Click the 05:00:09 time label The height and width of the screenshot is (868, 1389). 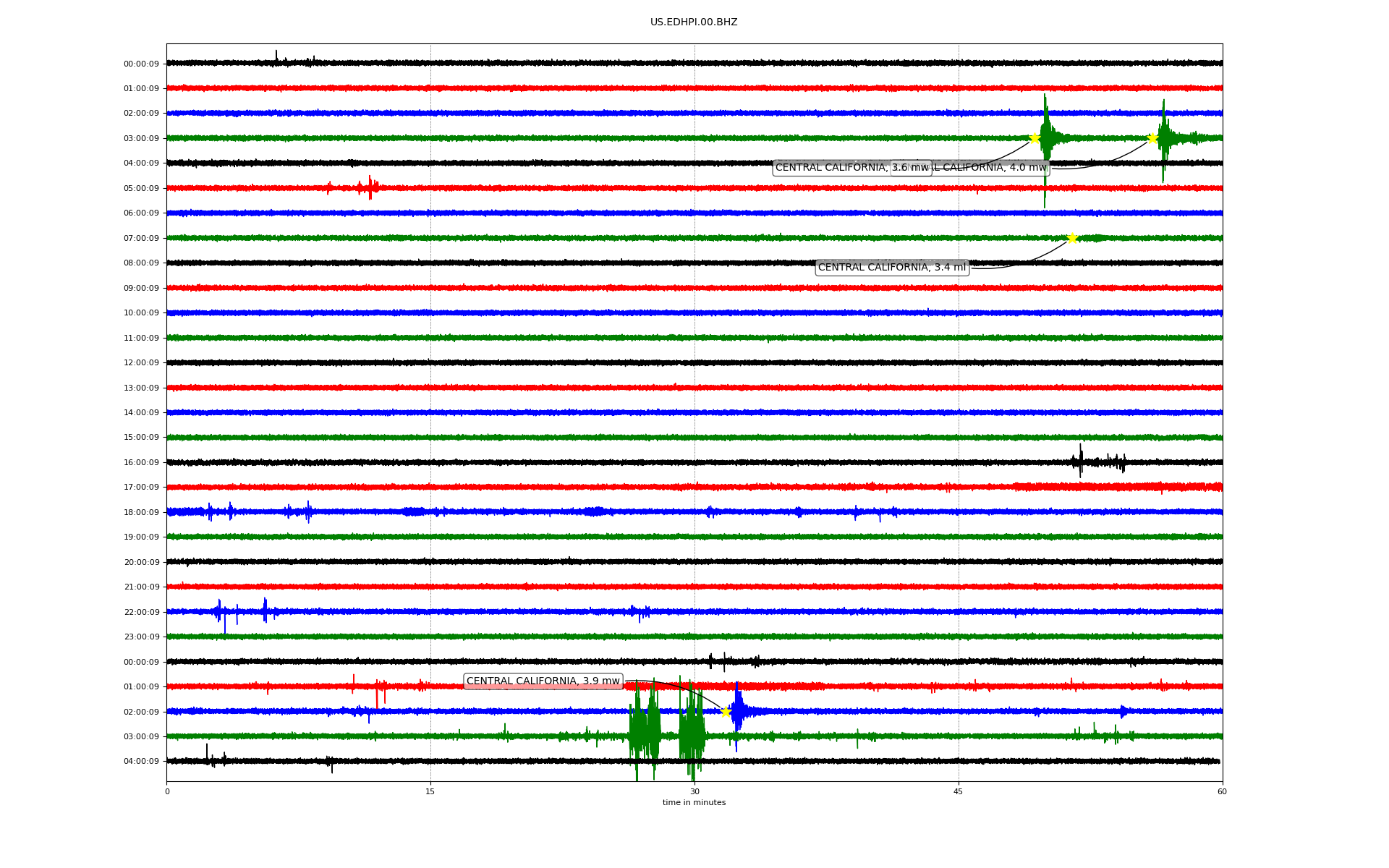click(141, 189)
